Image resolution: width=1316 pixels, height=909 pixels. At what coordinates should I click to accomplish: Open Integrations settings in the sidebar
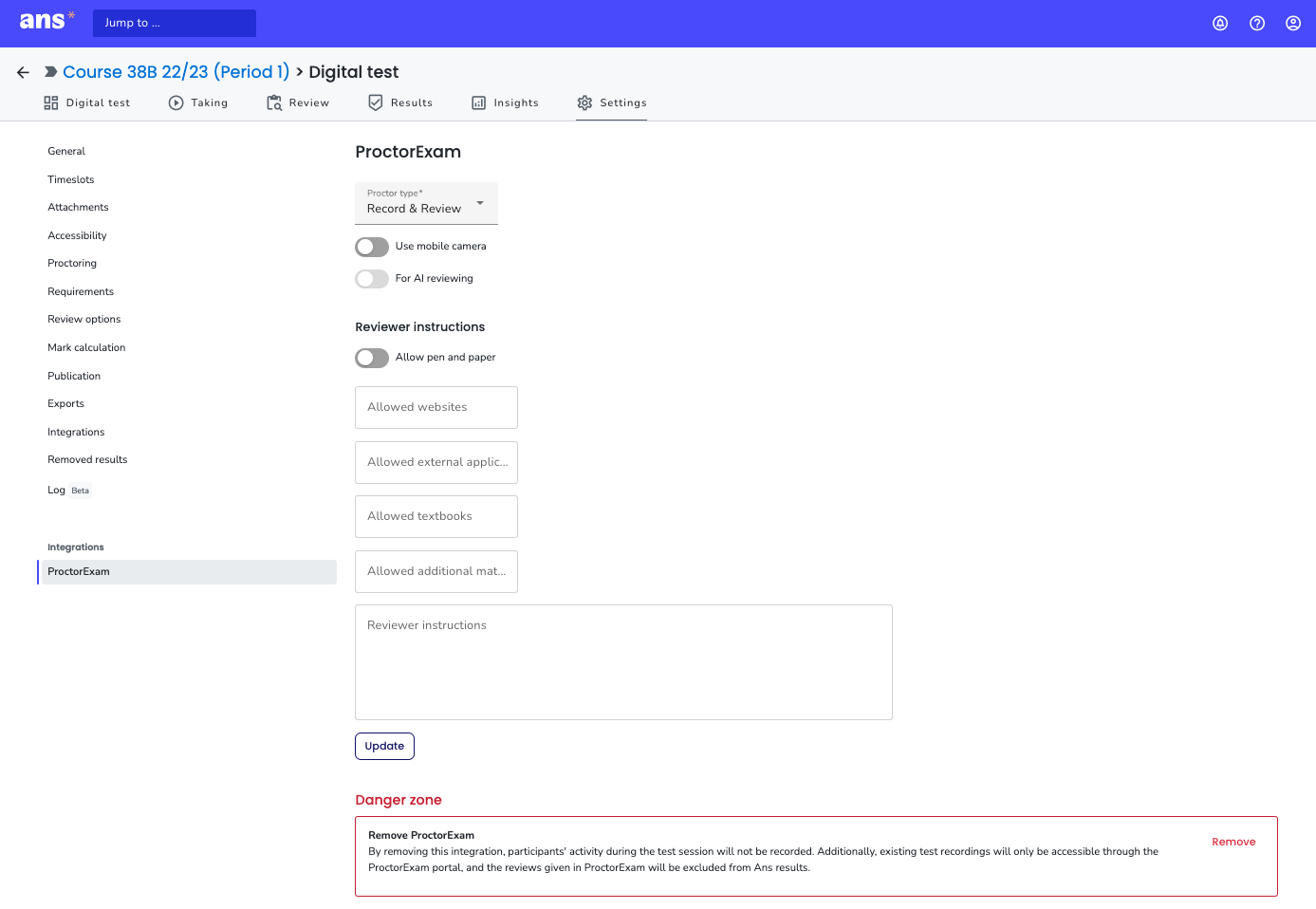pyautogui.click(x=76, y=432)
